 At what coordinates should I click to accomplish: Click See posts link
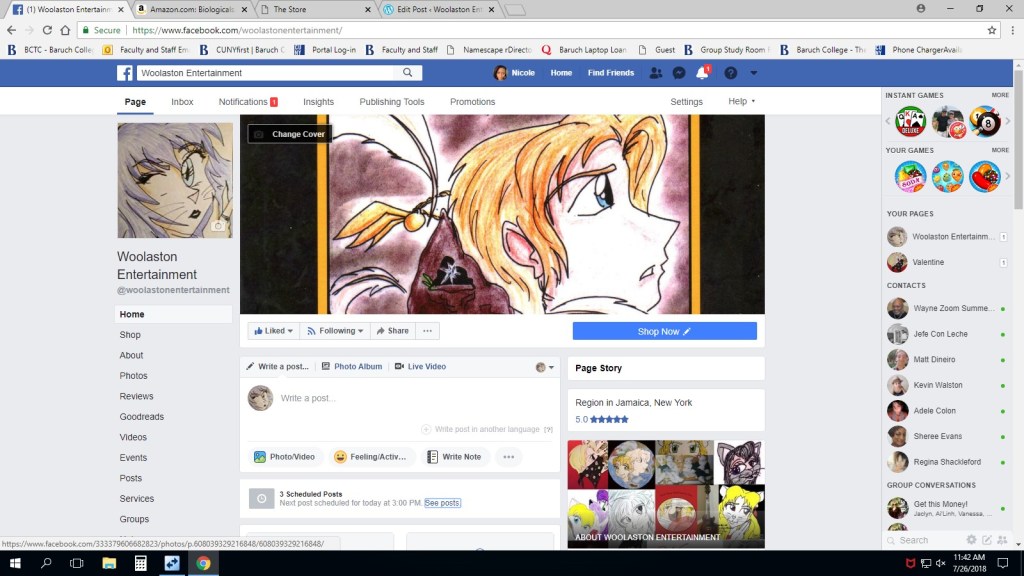[442, 503]
